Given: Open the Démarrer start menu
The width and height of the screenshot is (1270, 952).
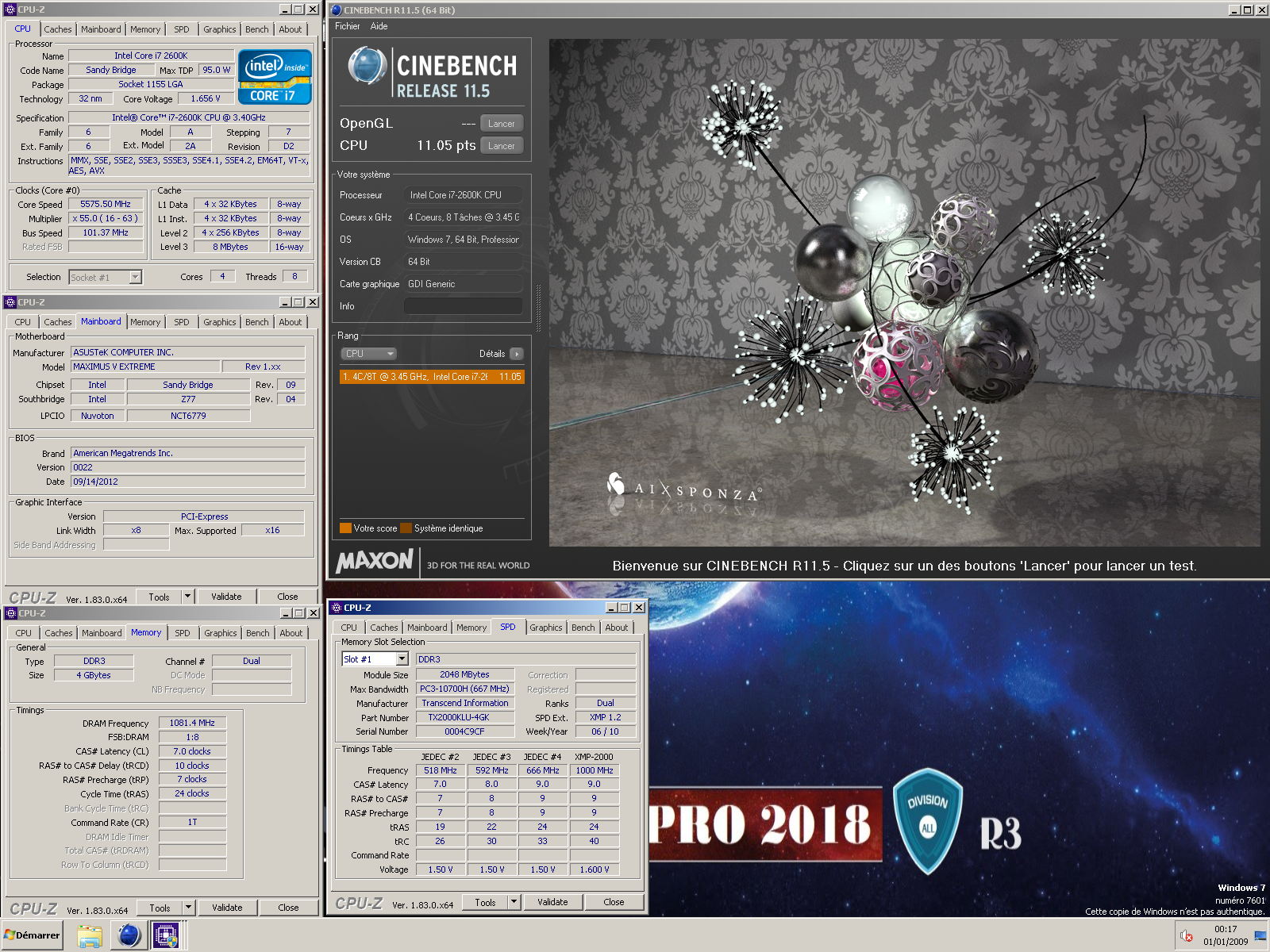Looking at the screenshot, I should 32,935.
